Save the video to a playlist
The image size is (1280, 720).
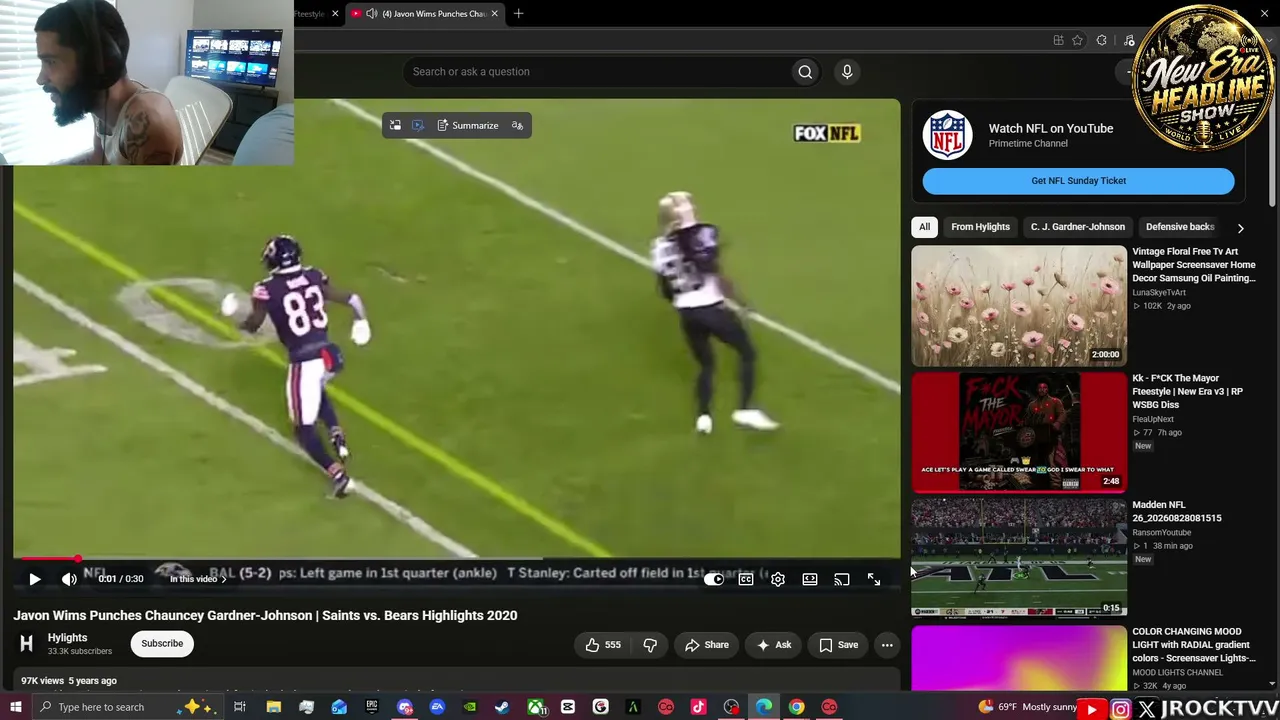click(x=838, y=645)
